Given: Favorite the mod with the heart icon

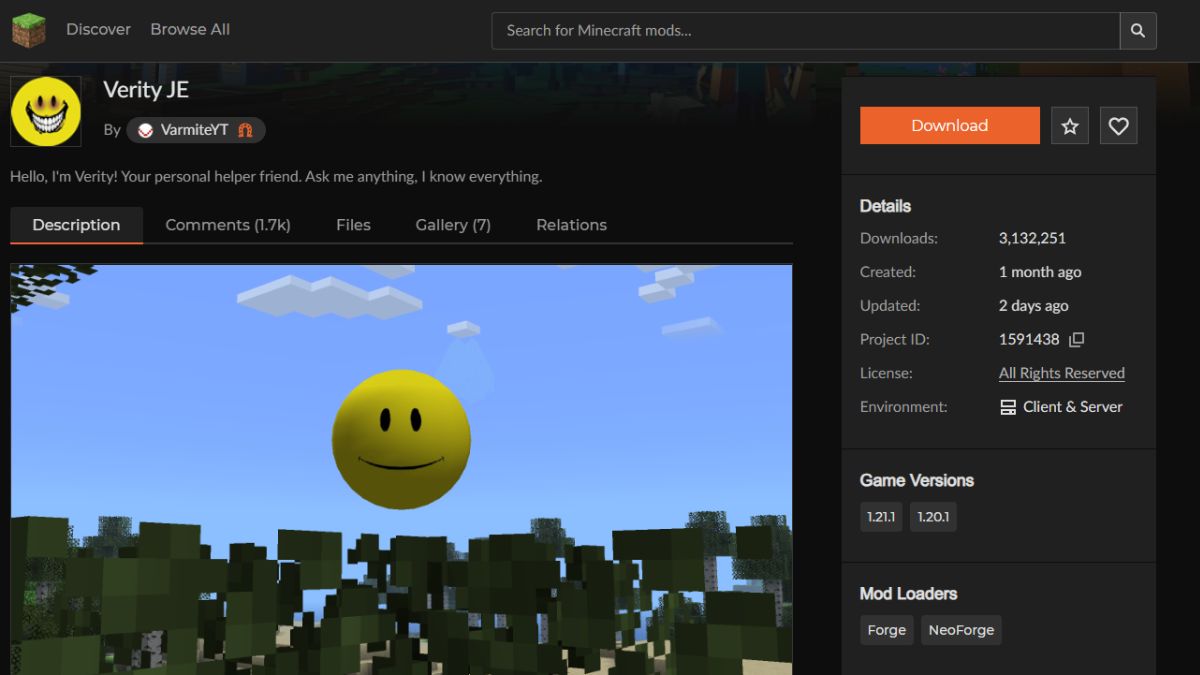Looking at the screenshot, I should pos(1119,126).
